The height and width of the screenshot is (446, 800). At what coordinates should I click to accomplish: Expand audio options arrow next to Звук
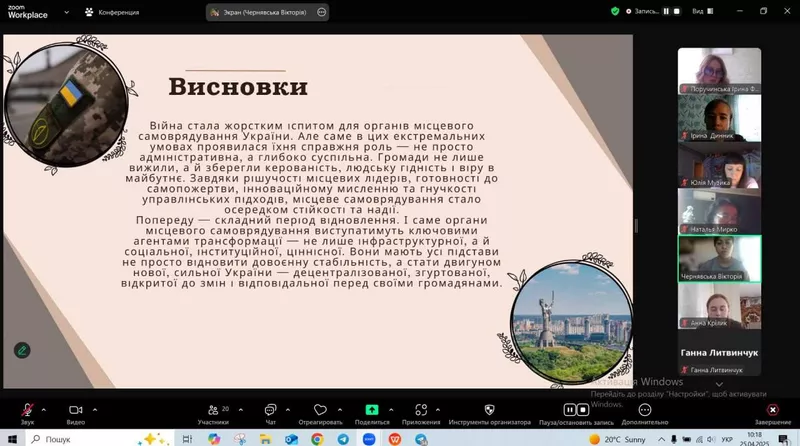click(x=44, y=410)
